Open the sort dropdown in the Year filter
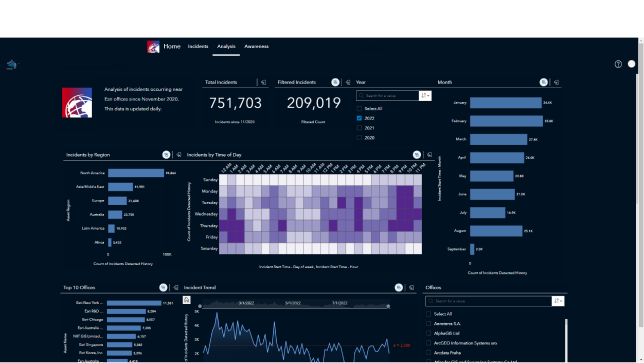 click(x=425, y=96)
